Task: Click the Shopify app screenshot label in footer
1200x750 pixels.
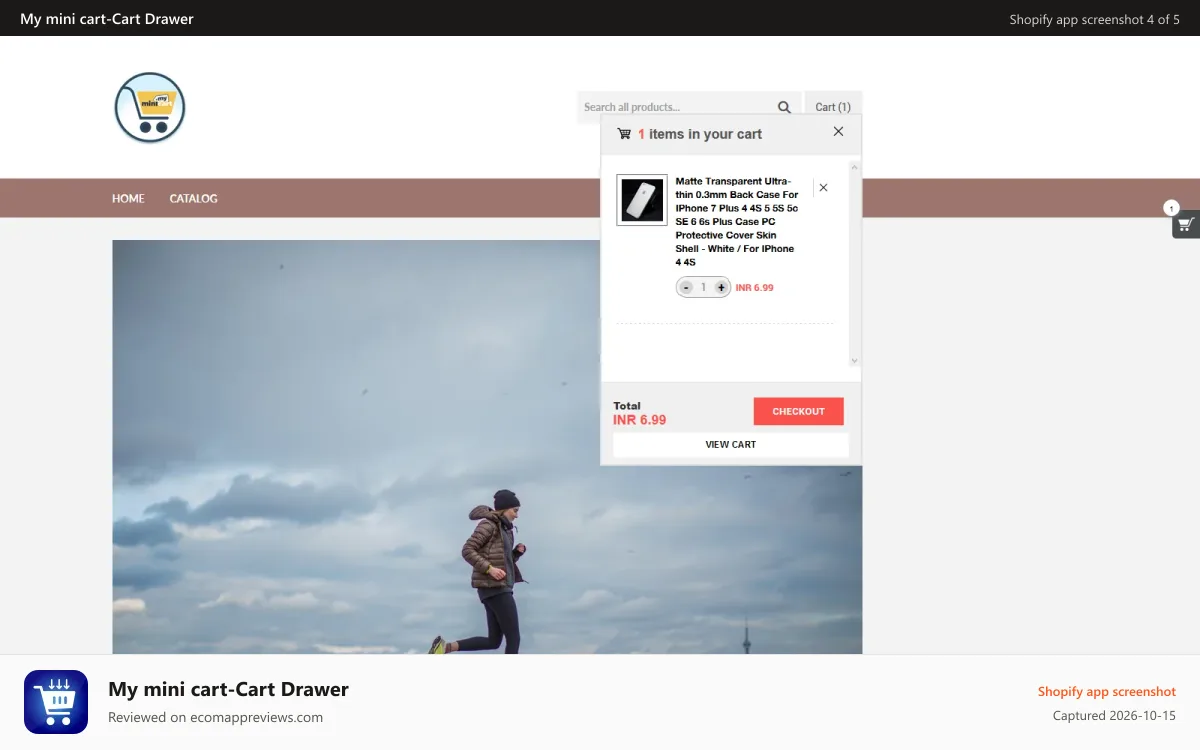Action: 1106,691
